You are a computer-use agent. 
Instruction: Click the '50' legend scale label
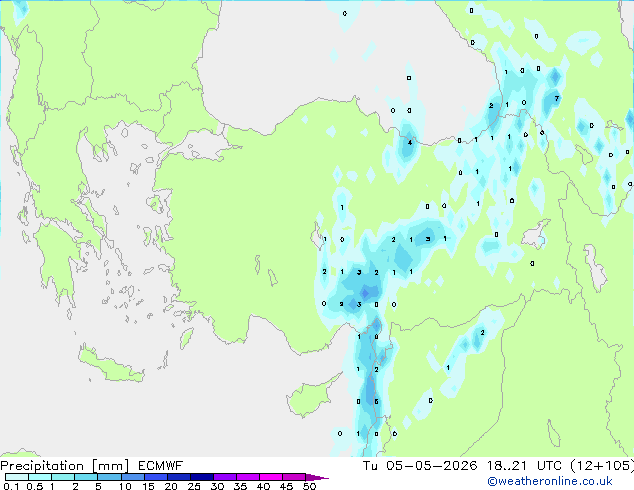[x=309, y=486]
